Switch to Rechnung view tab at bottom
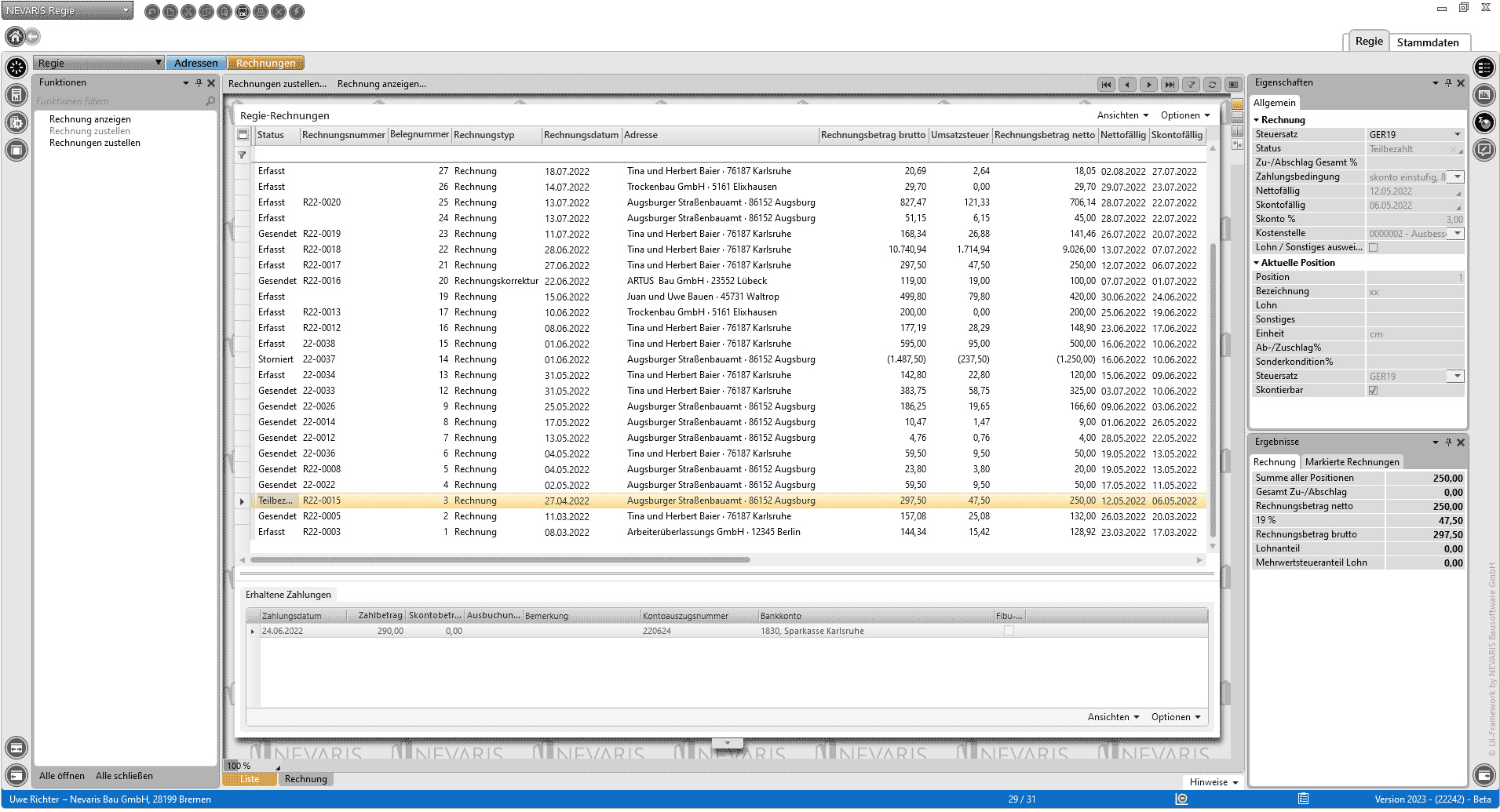The height and width of the screenshot is (812, 1500). click(x=306, y=779)
